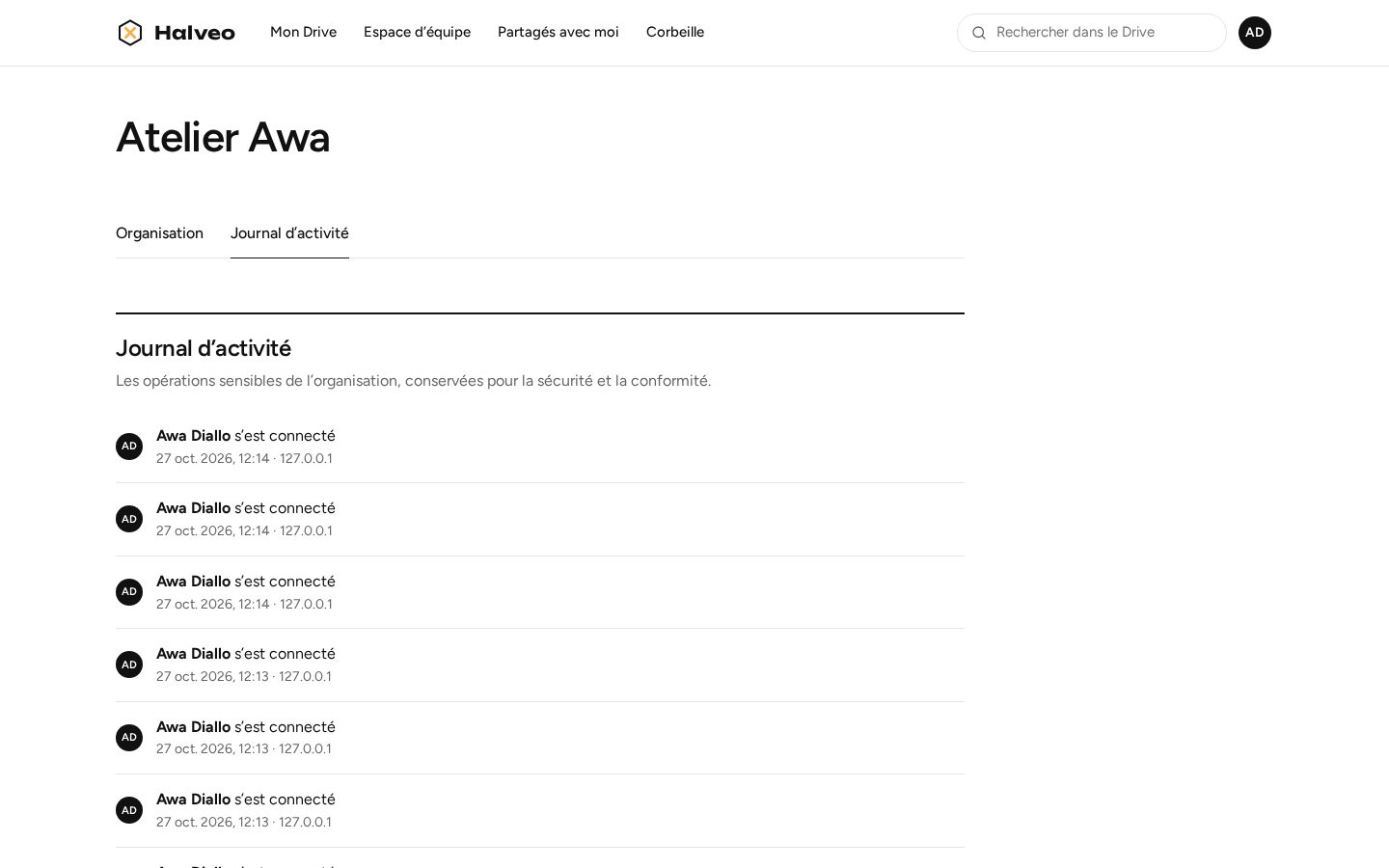Click the magnifier icon in the search bar
This screenshot has height=868, width=1389.
[x=979, y=33]
